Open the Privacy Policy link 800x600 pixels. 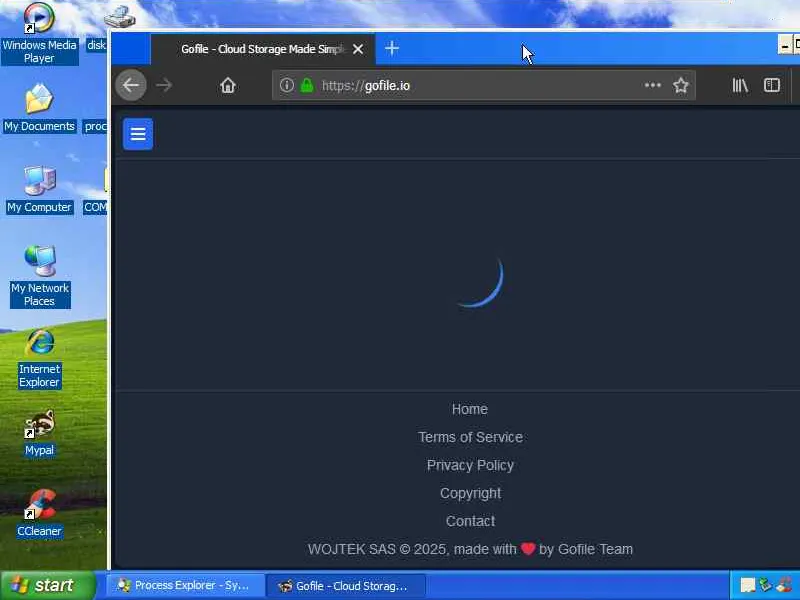[x=470, y=465]
